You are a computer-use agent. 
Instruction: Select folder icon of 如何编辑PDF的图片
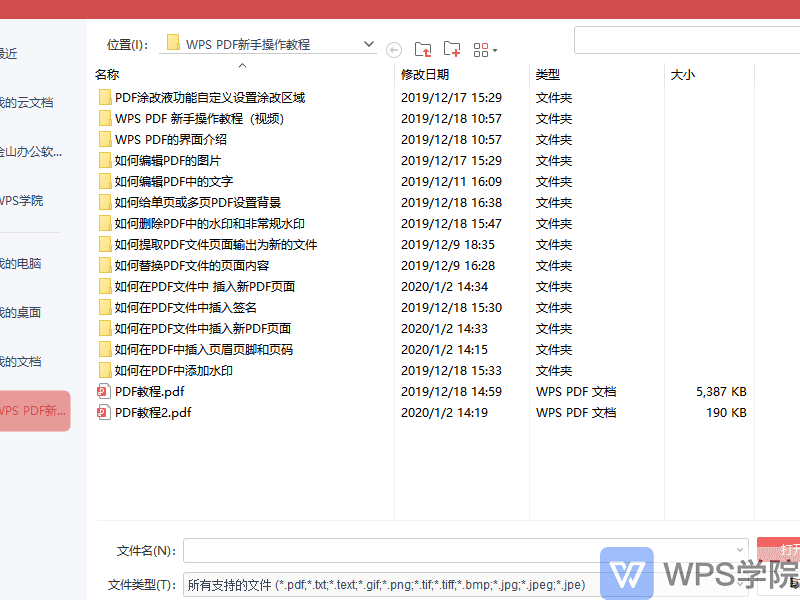[105, 160]
